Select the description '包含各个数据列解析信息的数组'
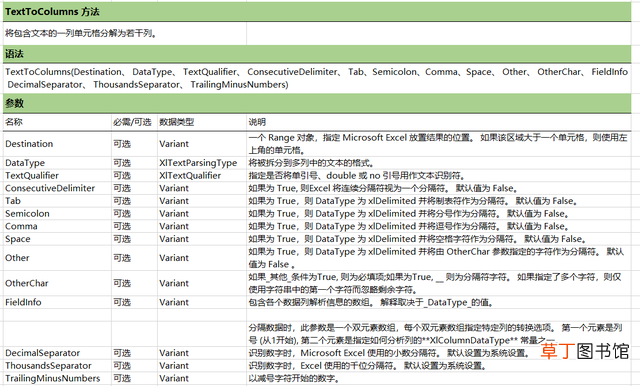Image resolution: width=640 pixels, height=386 pixels. click(x=439, y=302)
